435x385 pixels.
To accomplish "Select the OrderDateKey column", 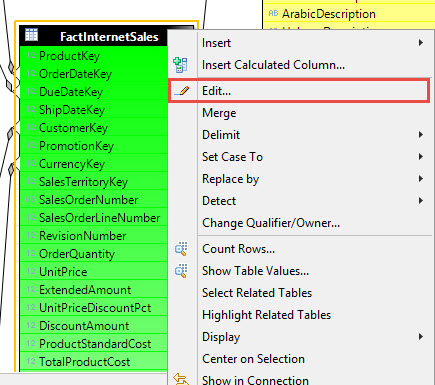I will (93, 73).
